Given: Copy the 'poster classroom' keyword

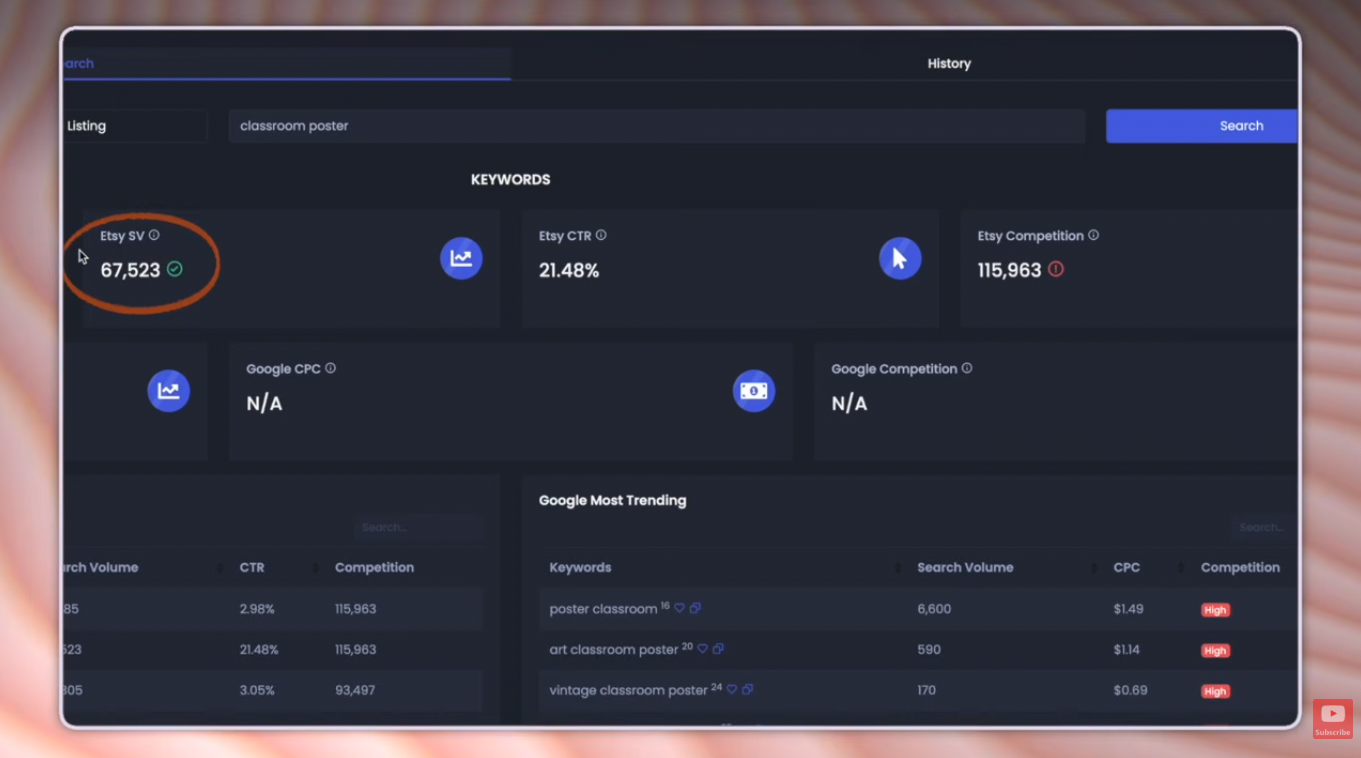Looking at the screenshot, I should tap(695, 608).
